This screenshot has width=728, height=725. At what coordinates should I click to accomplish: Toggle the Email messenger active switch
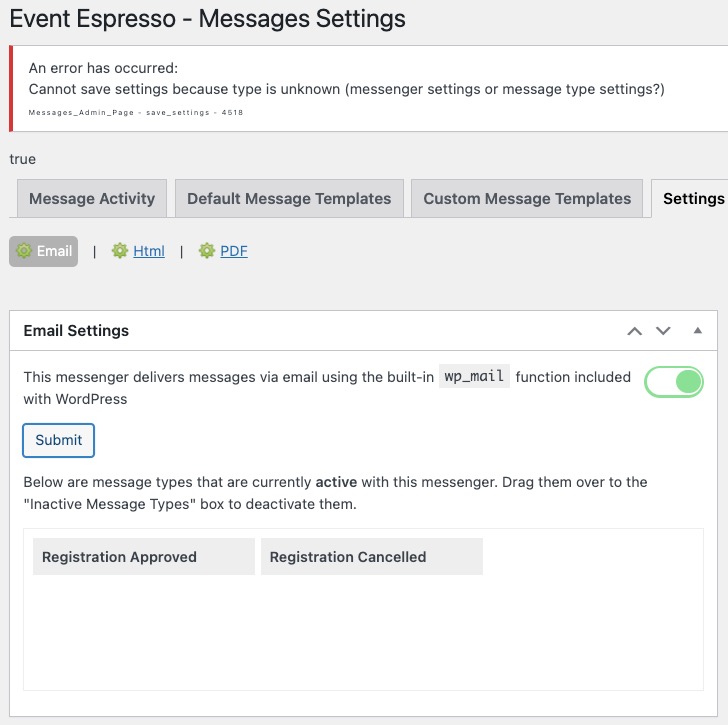(674, 381)
